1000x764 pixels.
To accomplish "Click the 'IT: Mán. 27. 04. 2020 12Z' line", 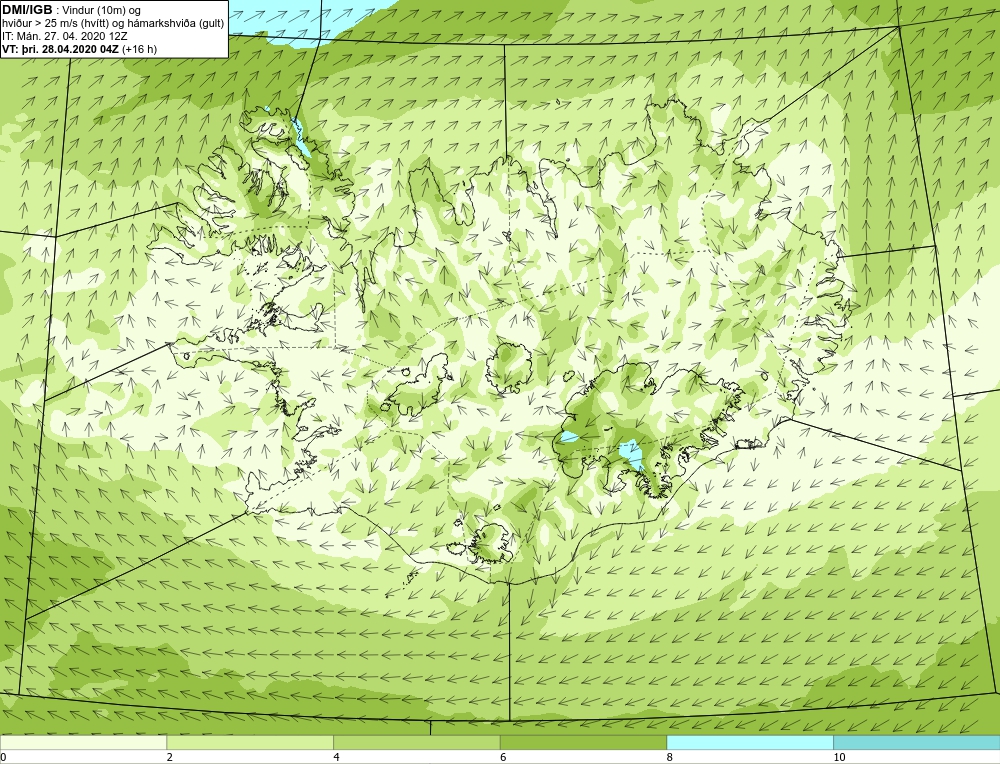I will [x=66, y=36].
